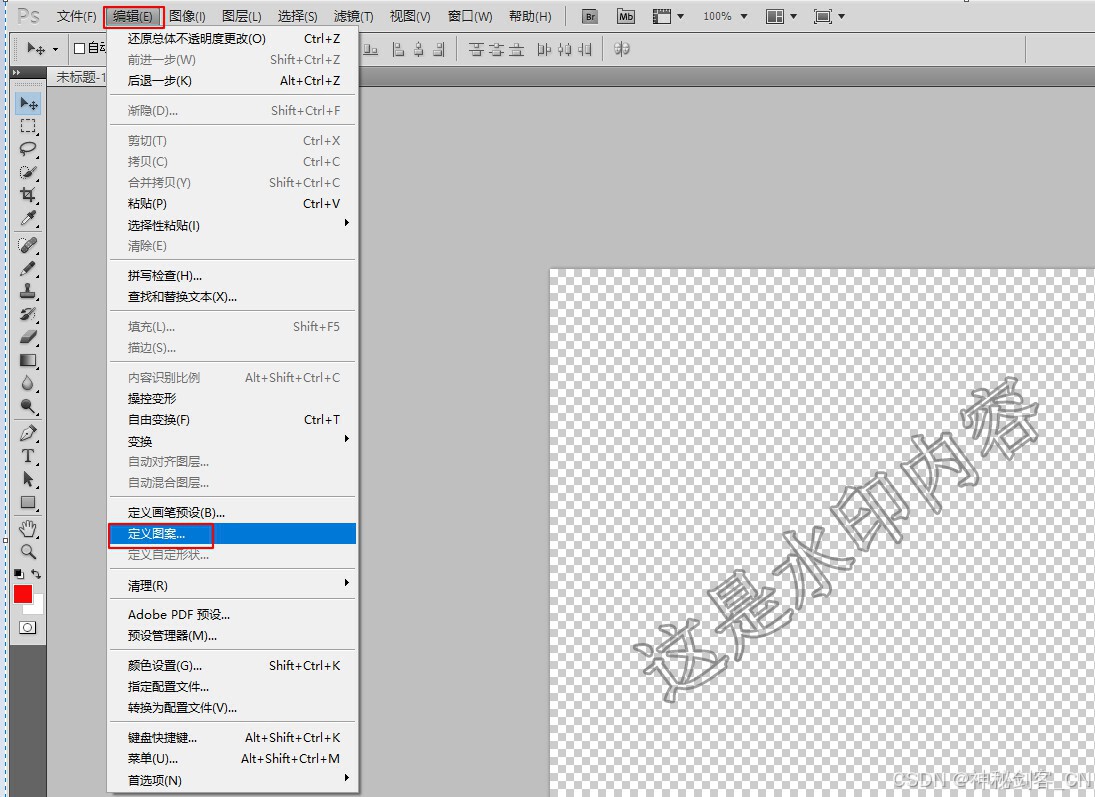
Task: Choose 定义图案... from Edit menu
Action: pos(233,534)
